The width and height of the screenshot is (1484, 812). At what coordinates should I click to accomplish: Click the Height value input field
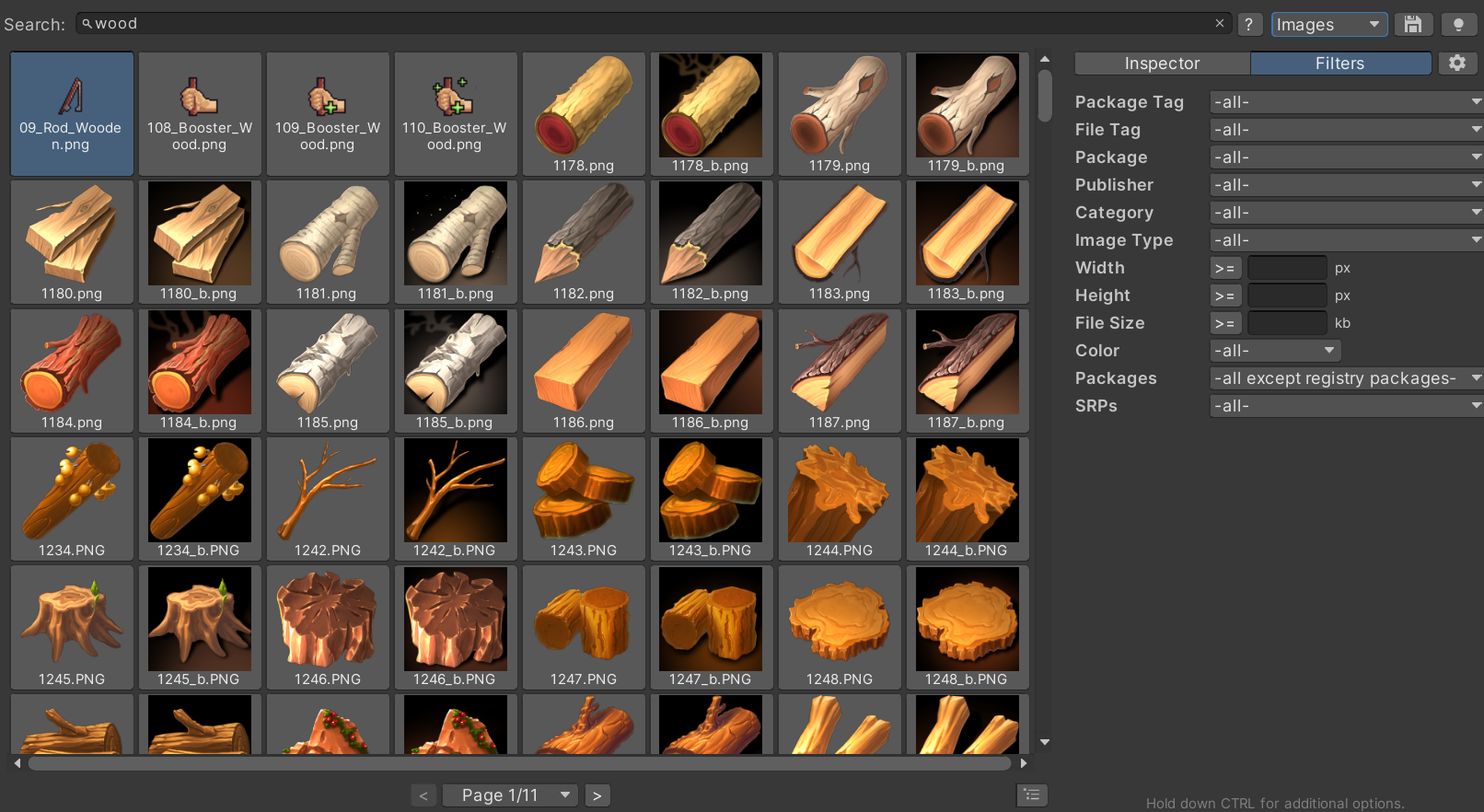click(1287, 296)
